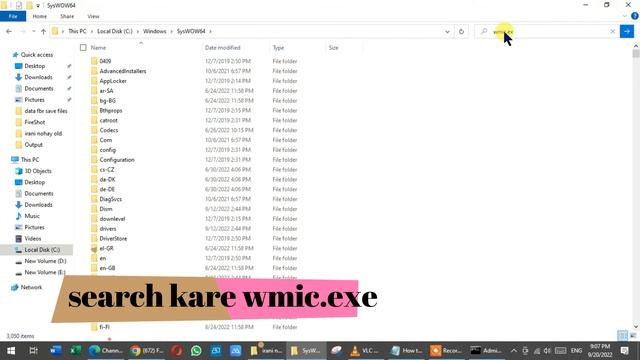Show hidden system tray icons

[x=514, y=351]
